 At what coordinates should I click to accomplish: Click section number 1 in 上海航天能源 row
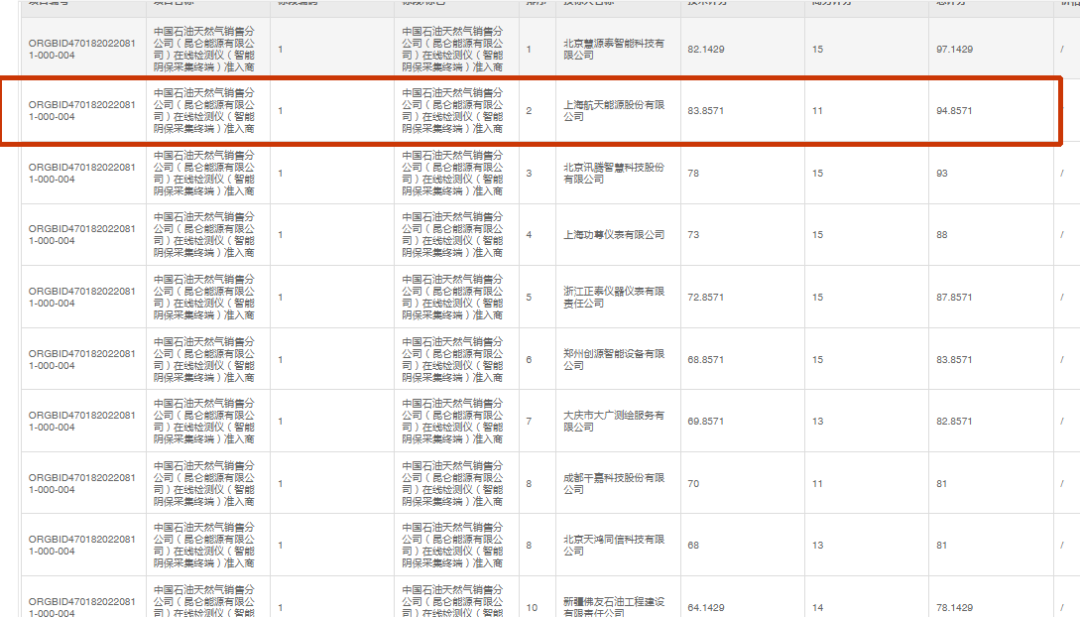coord(280,111)
